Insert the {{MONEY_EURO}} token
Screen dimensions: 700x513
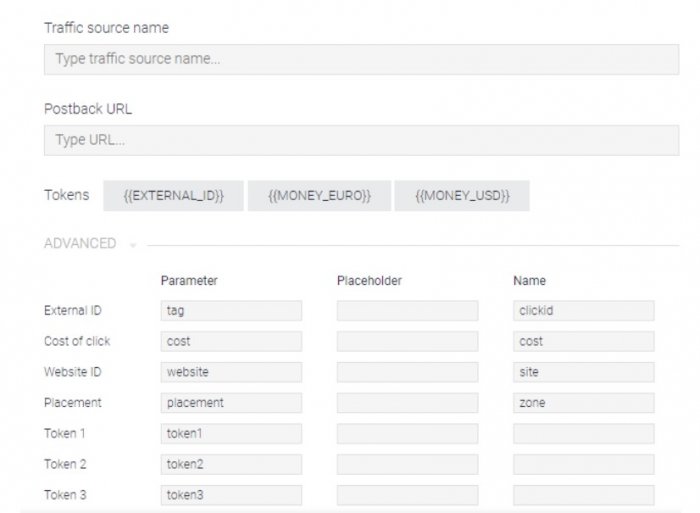point(319,196)
